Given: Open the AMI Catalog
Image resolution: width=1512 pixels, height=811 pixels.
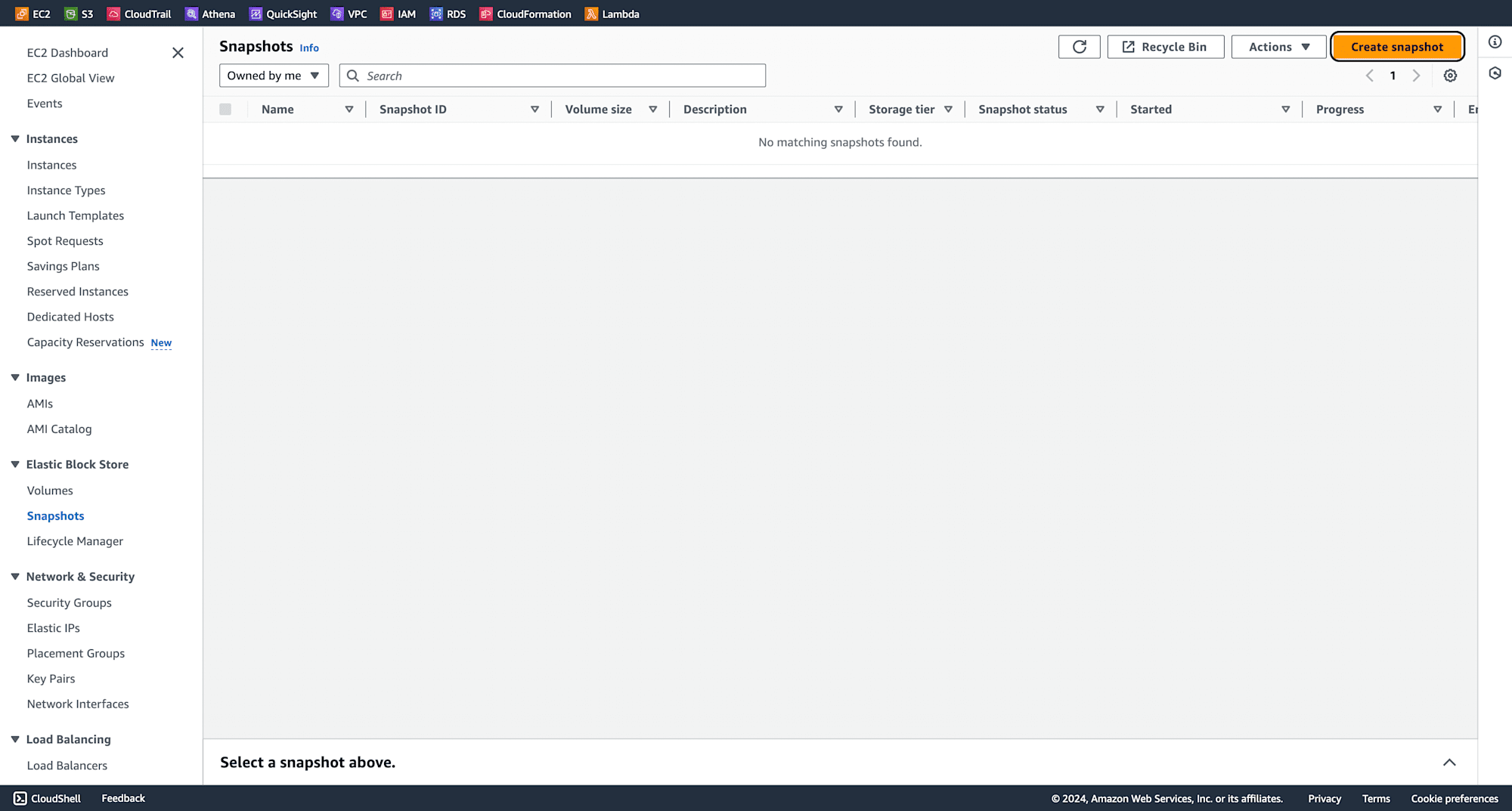Looking at the screenshot, I should click(x=59, y=429).
